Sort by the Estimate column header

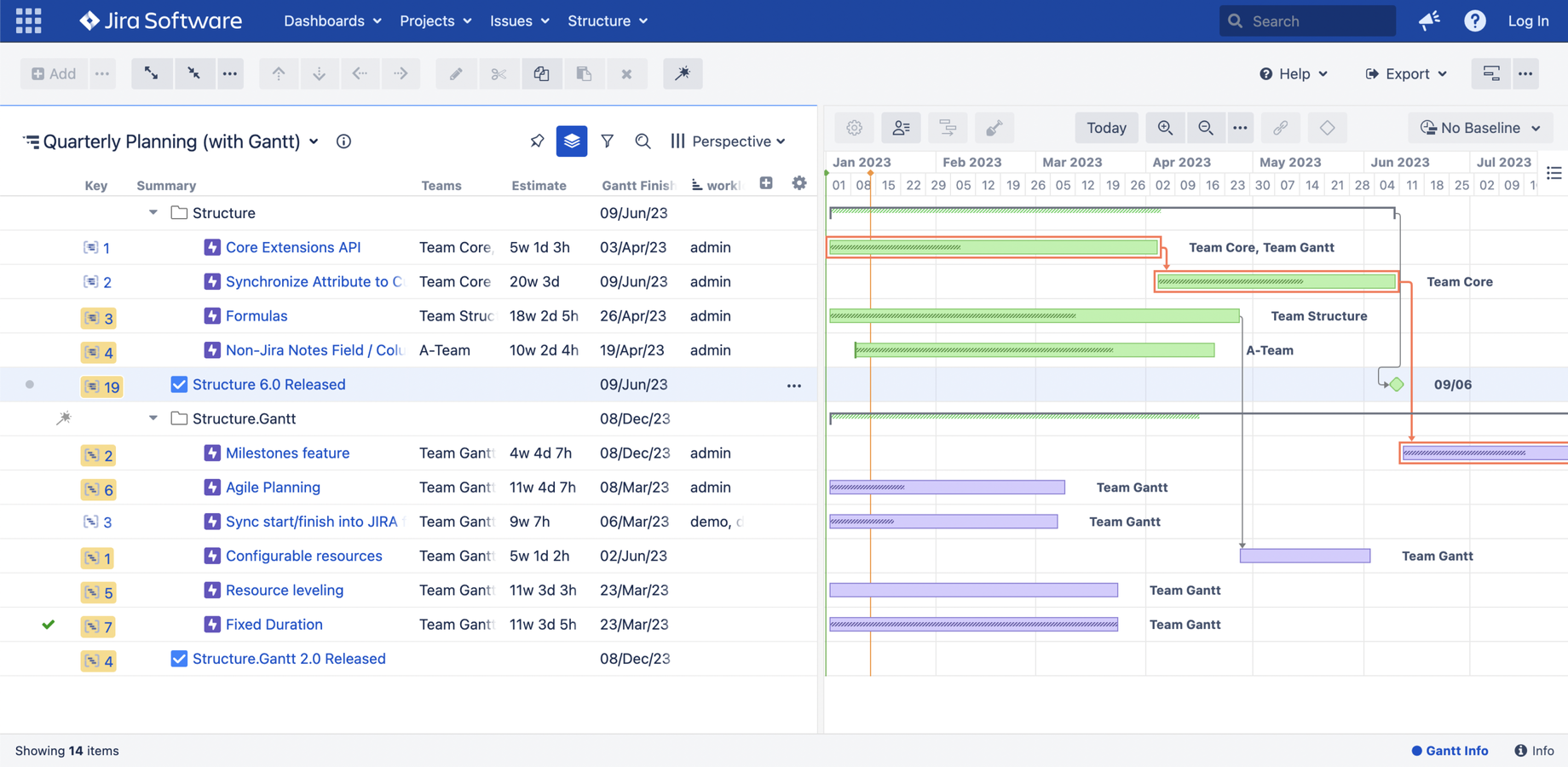pyautogui.click(x=539, y=185)
